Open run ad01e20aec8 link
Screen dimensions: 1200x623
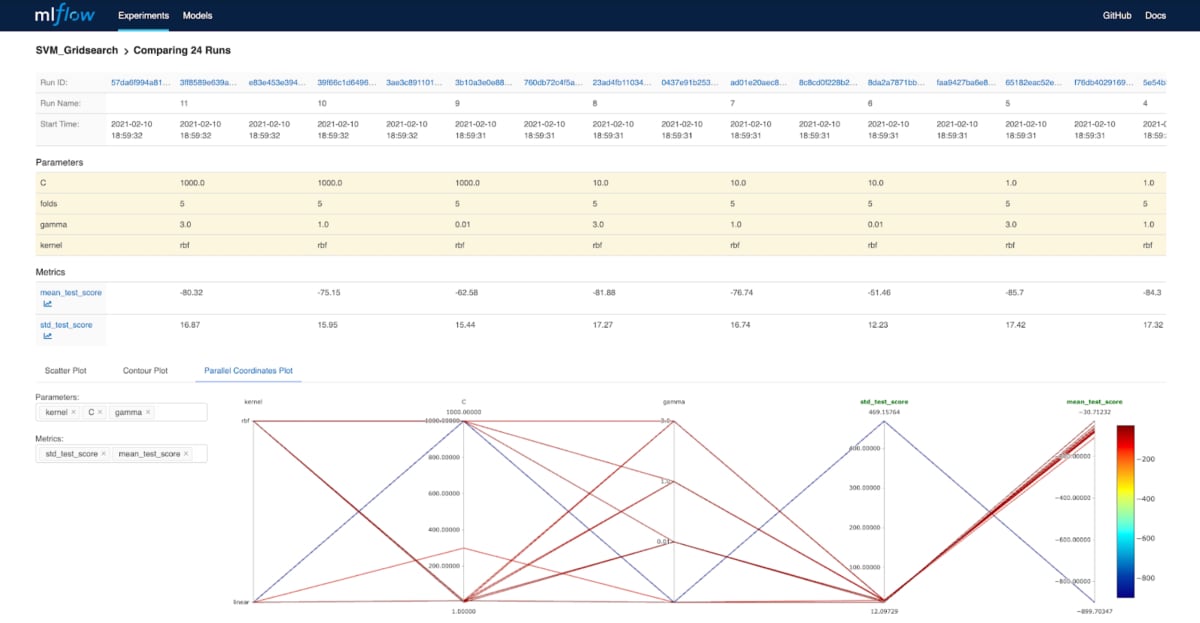coord(761,83)
